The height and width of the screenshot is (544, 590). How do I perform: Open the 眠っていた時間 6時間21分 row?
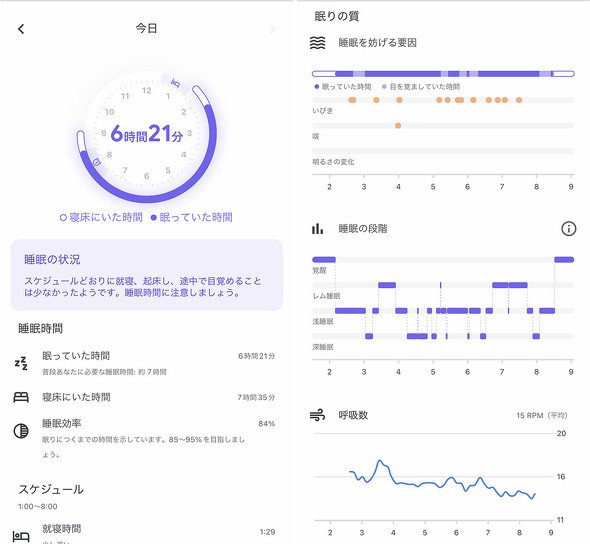point(147,363)
